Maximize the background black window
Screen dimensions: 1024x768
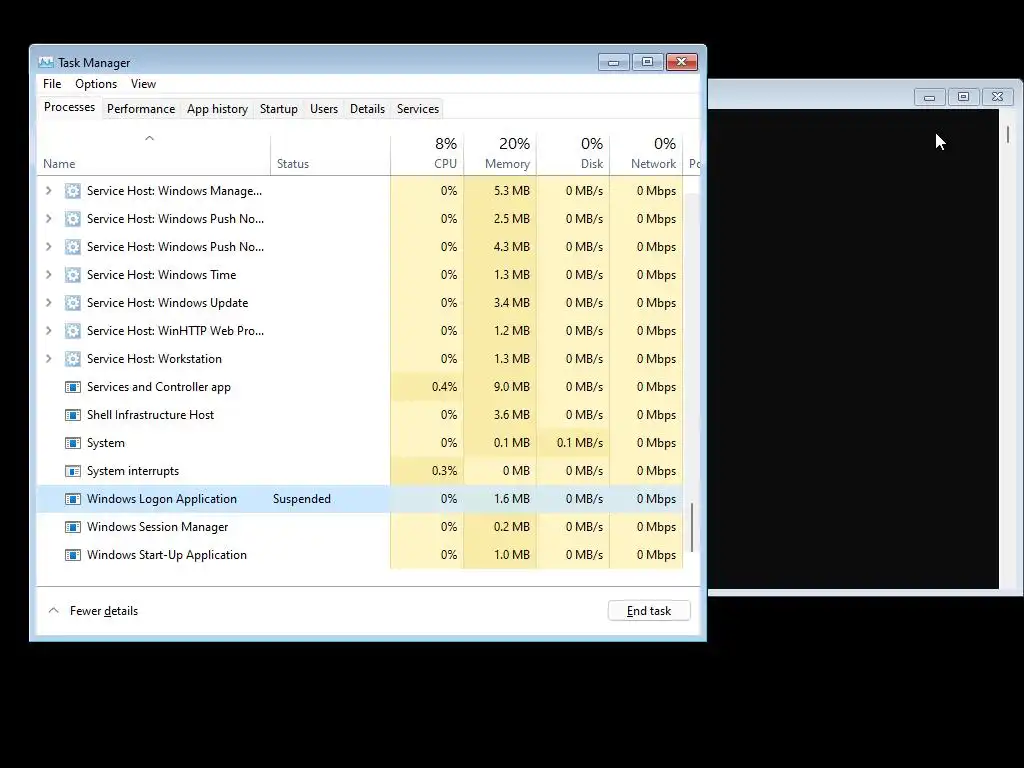(x=963, y=97)
